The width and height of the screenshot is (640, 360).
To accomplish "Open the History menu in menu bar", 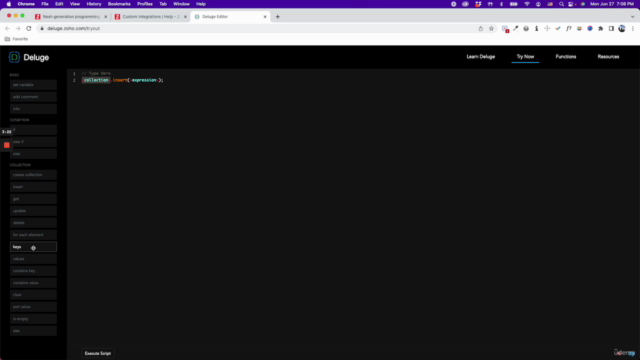I will [x=94, y=4].
